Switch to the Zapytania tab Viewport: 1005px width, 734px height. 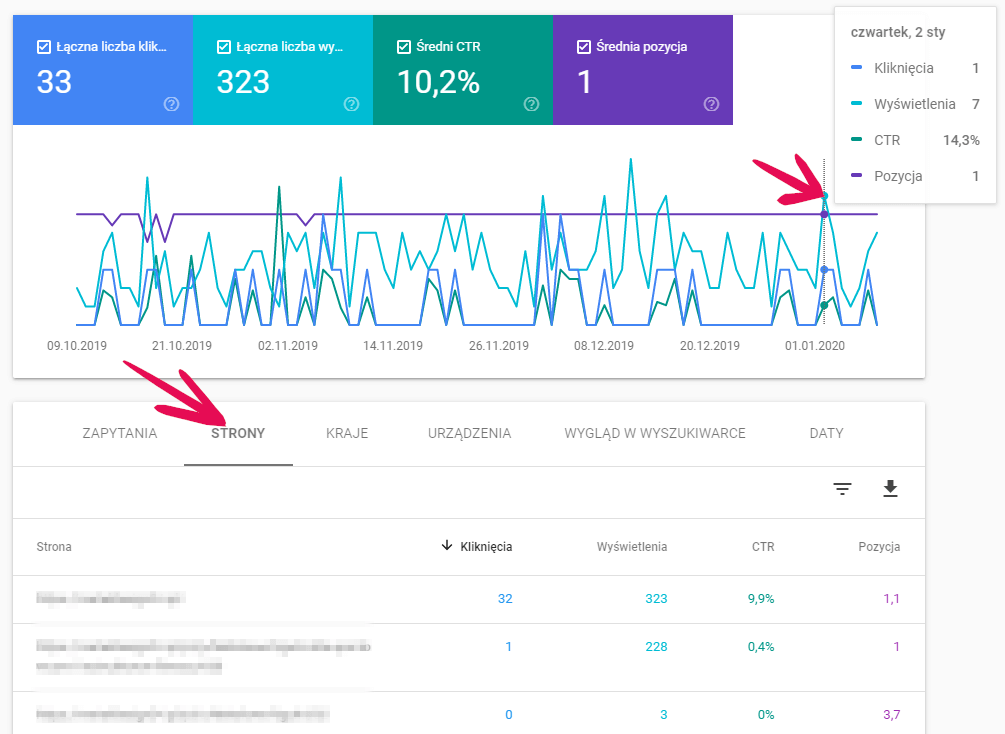pyautogui.click(x=120, y=434)
